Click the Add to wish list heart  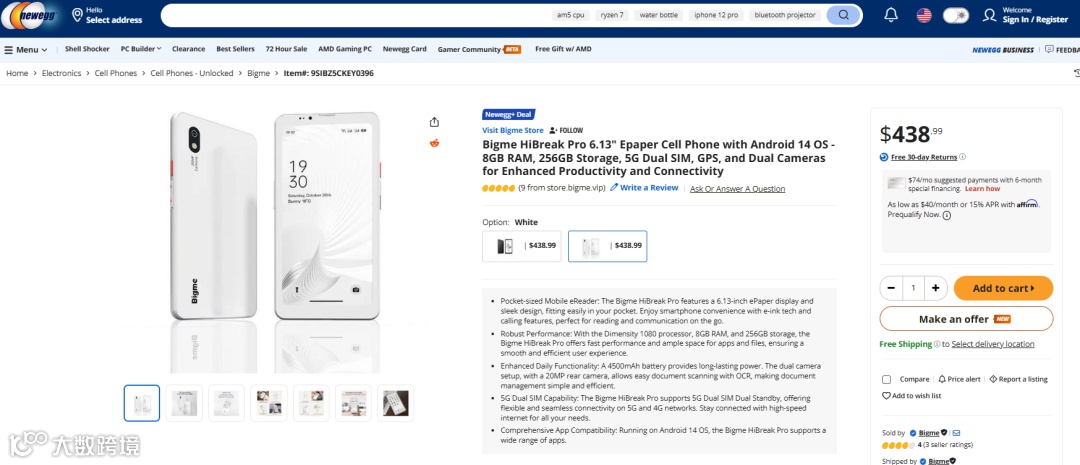[x=886, y=396]
